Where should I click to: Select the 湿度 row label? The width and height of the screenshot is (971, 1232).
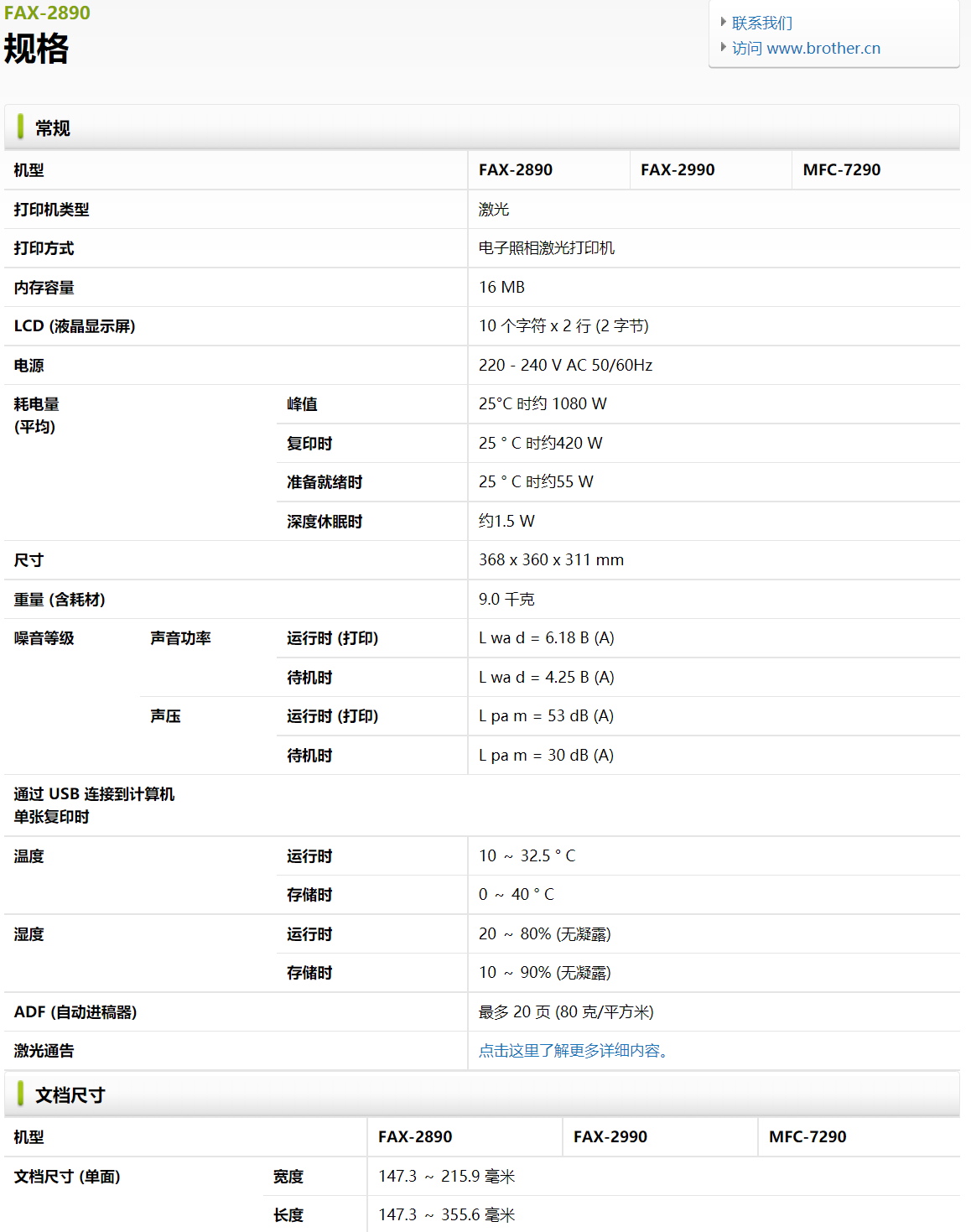pyautogui.click(x=29, y=934)
